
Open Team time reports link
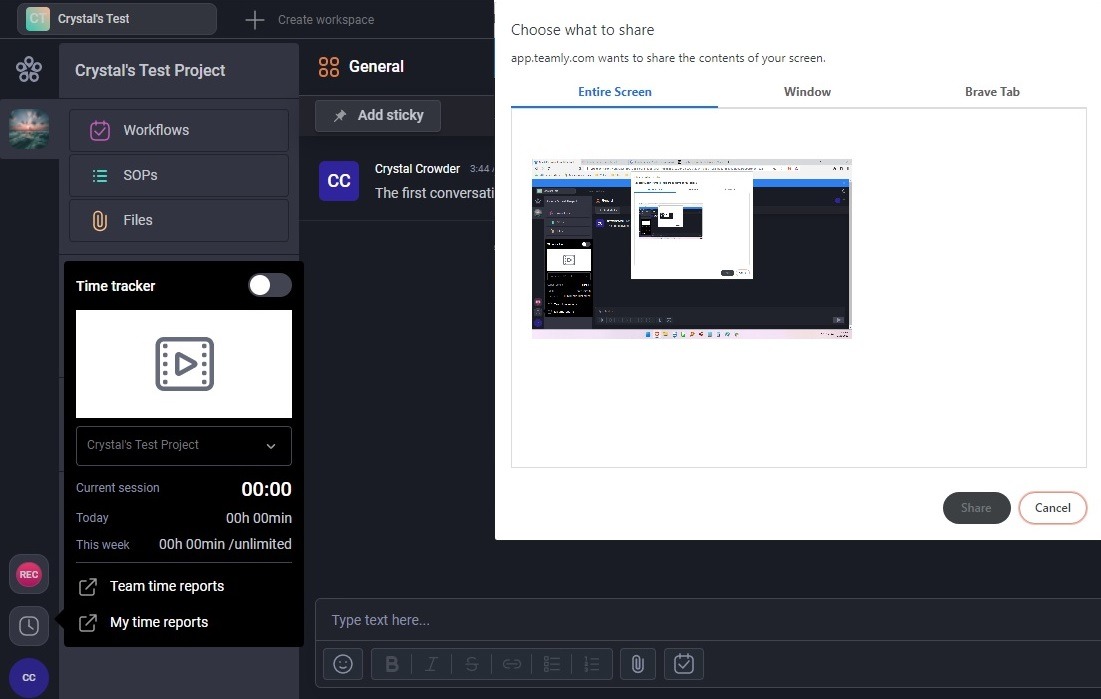[x=166, y=587]
